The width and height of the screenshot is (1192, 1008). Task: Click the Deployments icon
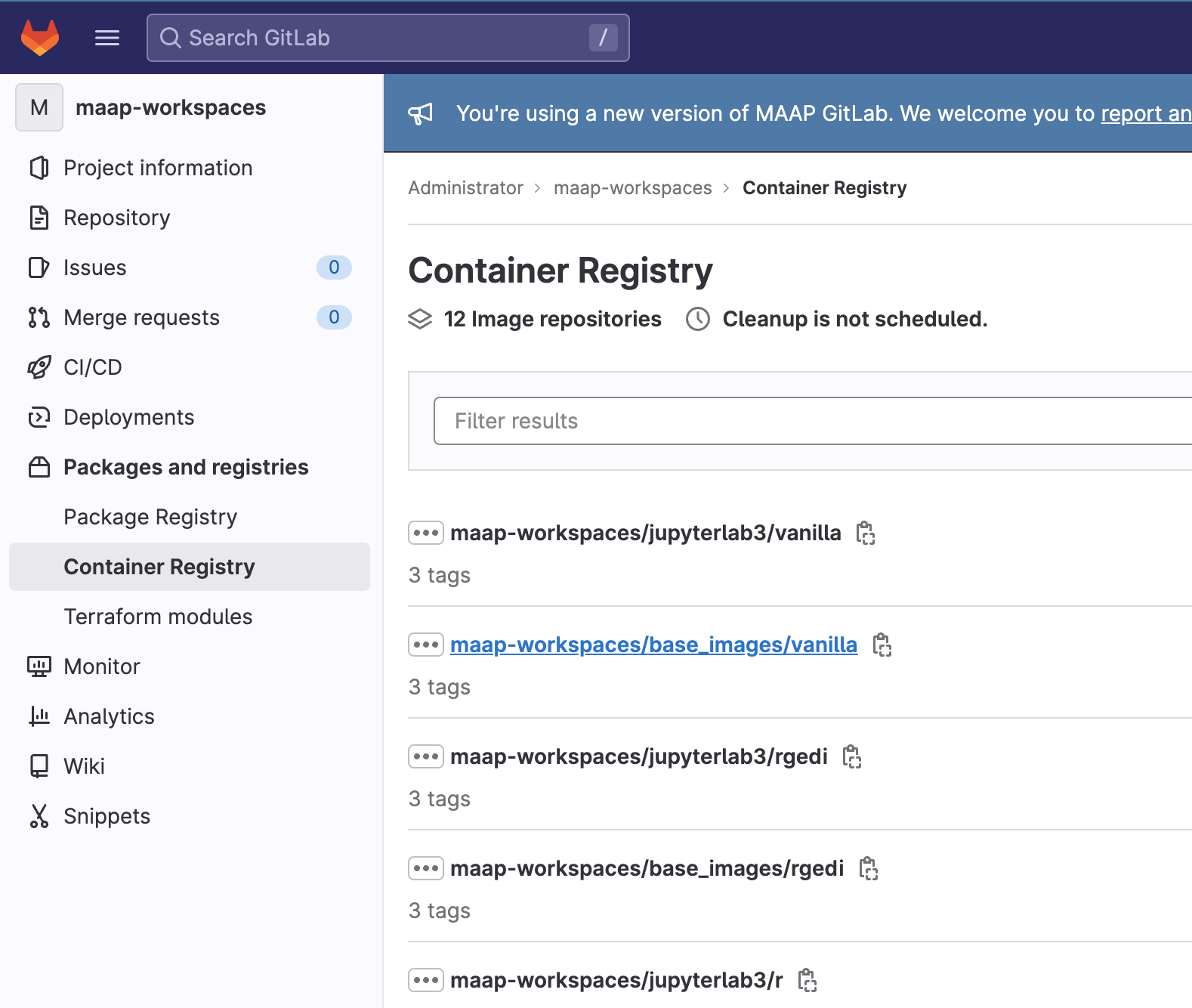(x=39, y=417)
